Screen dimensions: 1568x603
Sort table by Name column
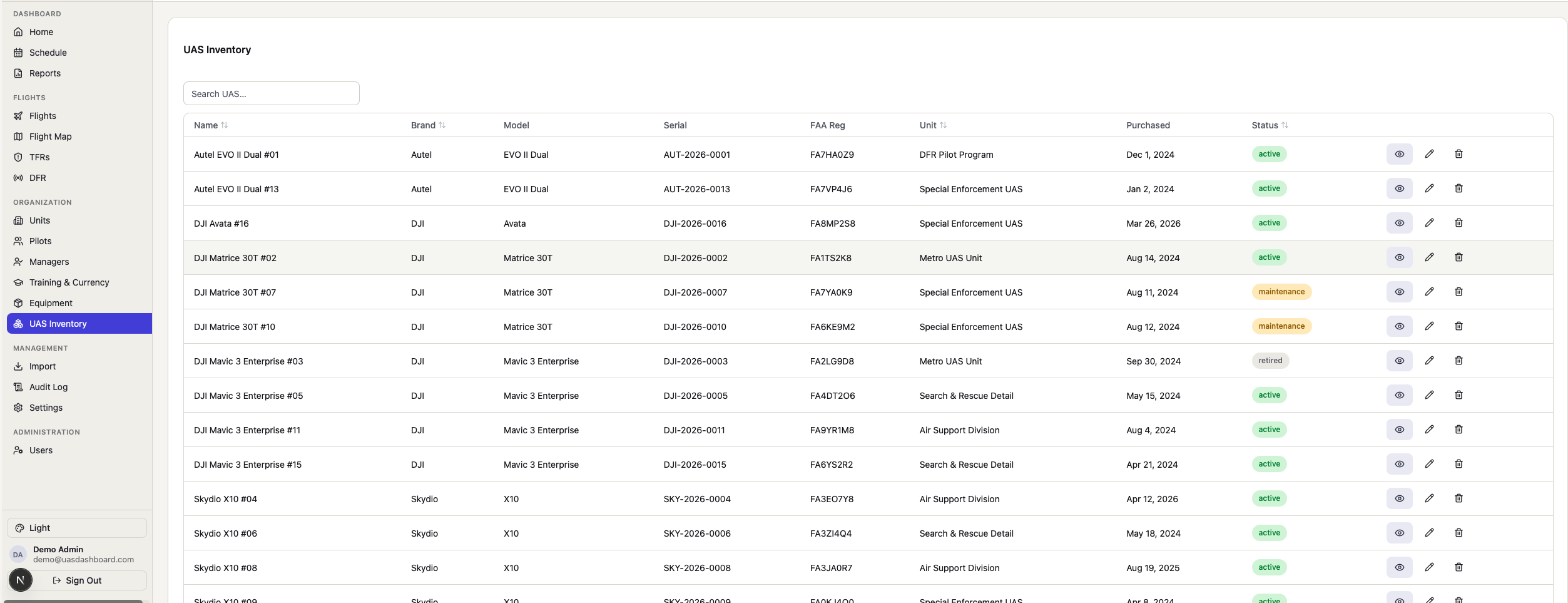click(x=211, y=125)
